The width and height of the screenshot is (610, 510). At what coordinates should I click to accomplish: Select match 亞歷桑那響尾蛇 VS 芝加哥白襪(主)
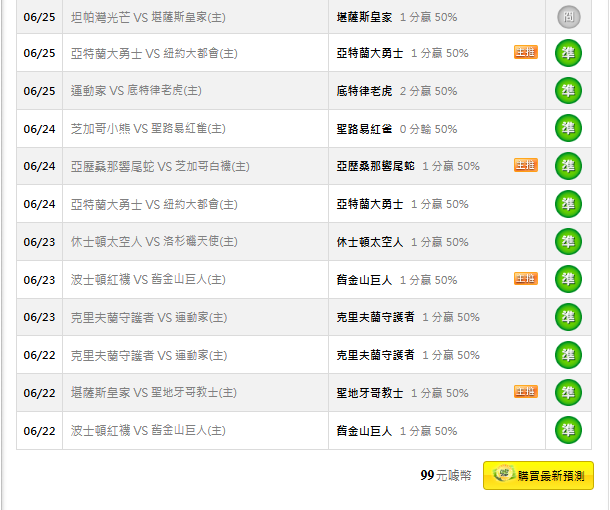(x=160, y=166)
